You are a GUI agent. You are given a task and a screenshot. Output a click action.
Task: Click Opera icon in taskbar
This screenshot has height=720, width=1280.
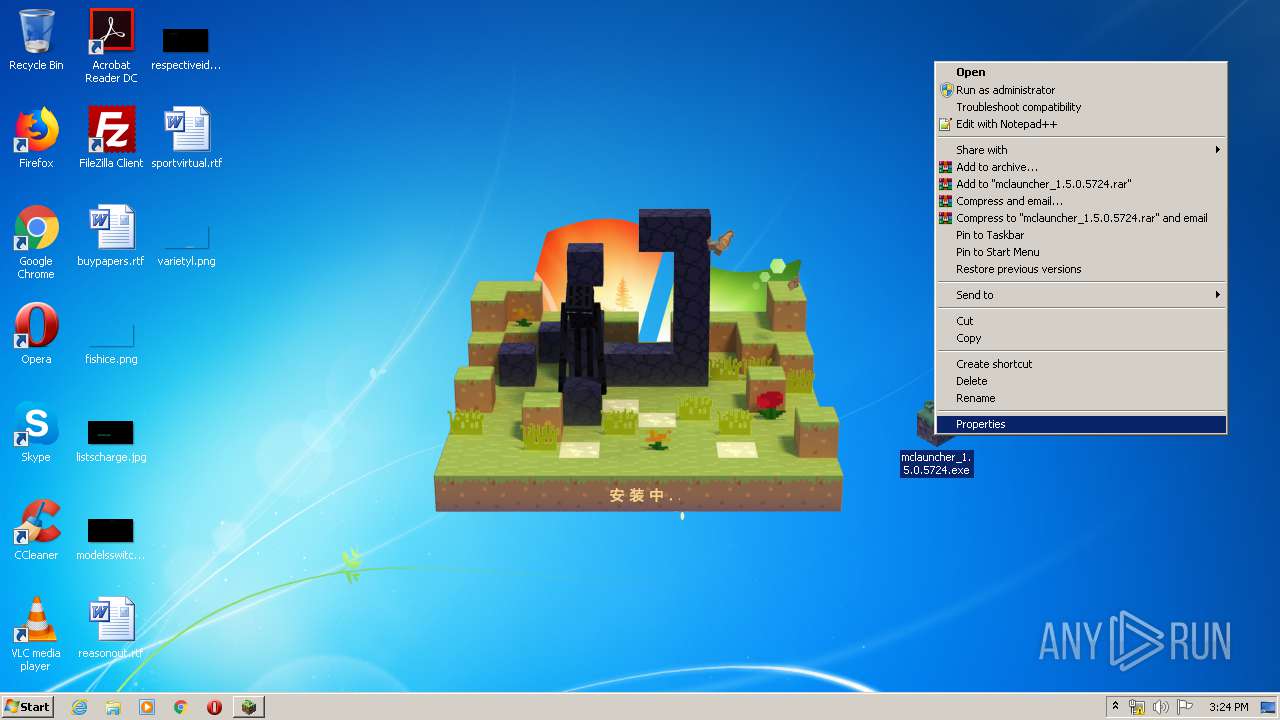(214, 707)
